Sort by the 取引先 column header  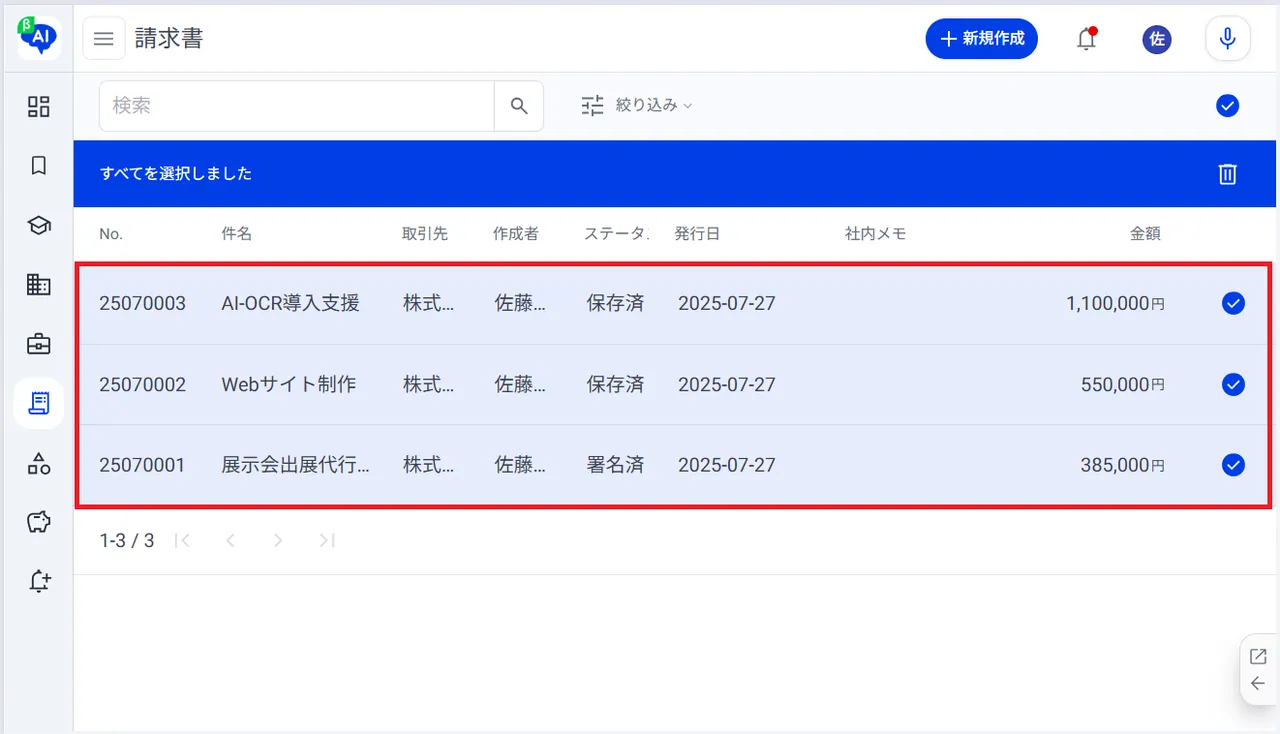425,234
